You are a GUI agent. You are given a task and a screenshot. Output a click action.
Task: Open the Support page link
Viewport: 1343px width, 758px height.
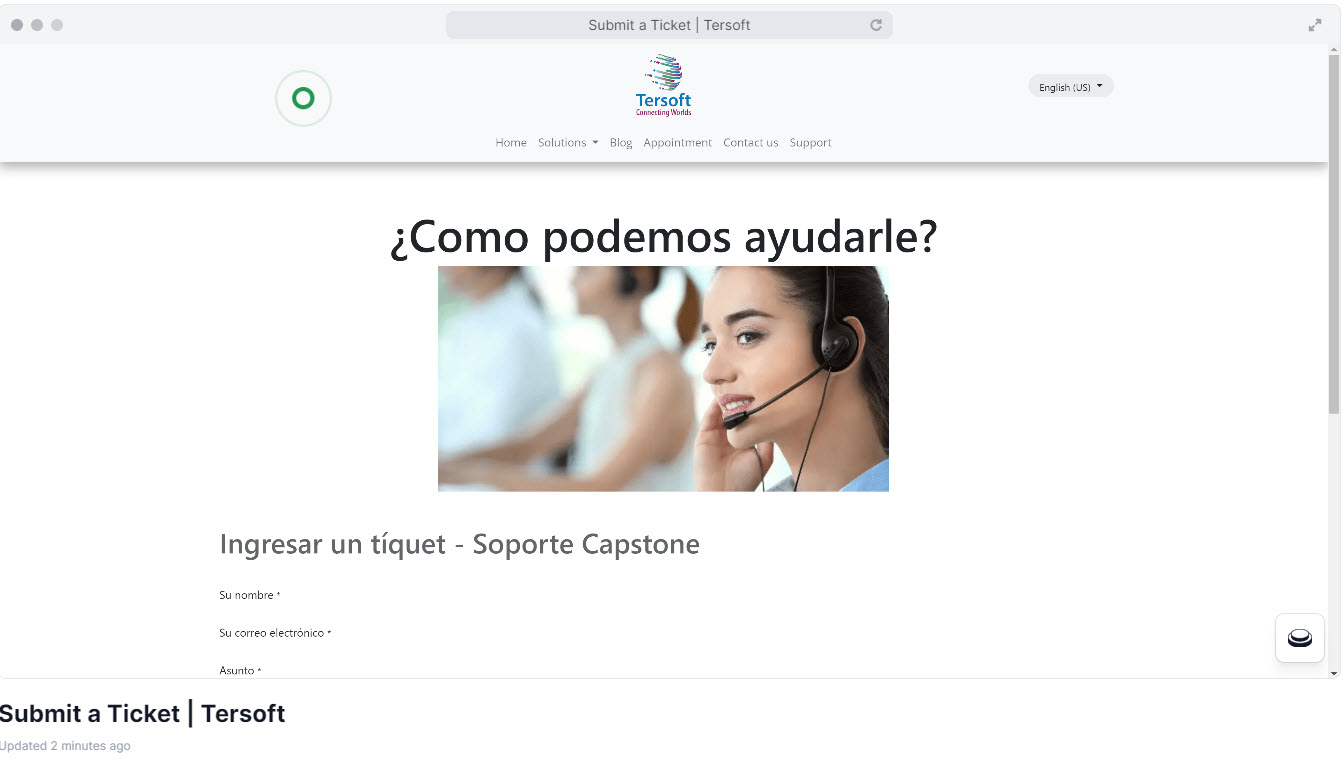click(810, 143)
